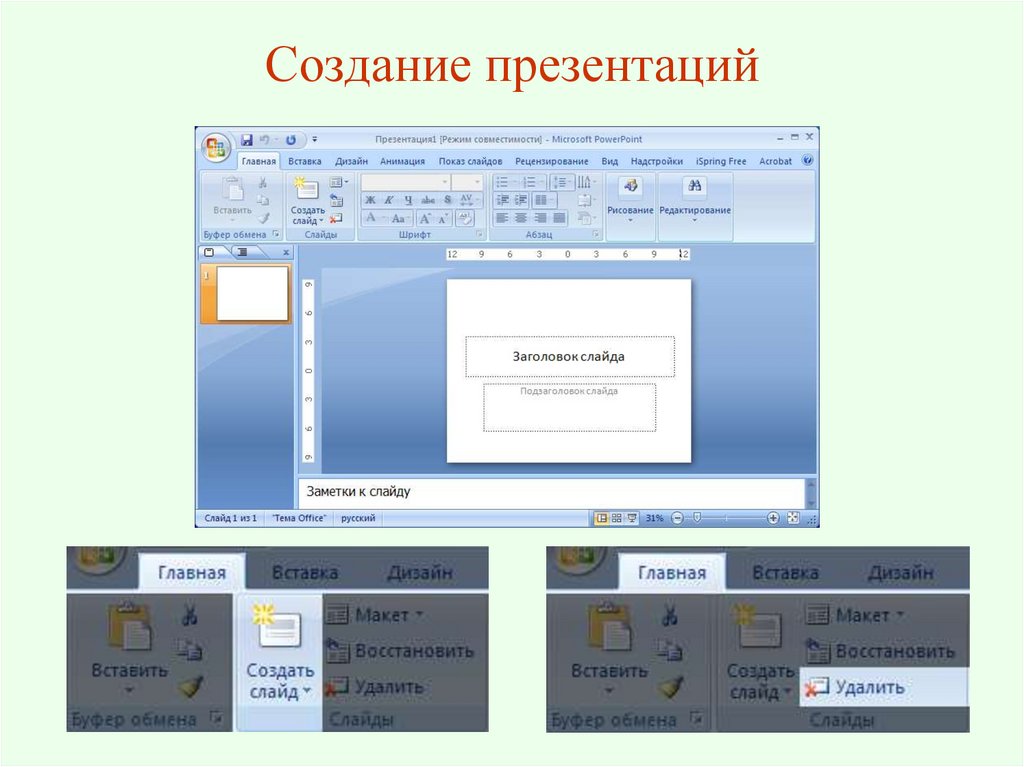Click the small reset-slide icon in the main window ribbon

[336, 200]
